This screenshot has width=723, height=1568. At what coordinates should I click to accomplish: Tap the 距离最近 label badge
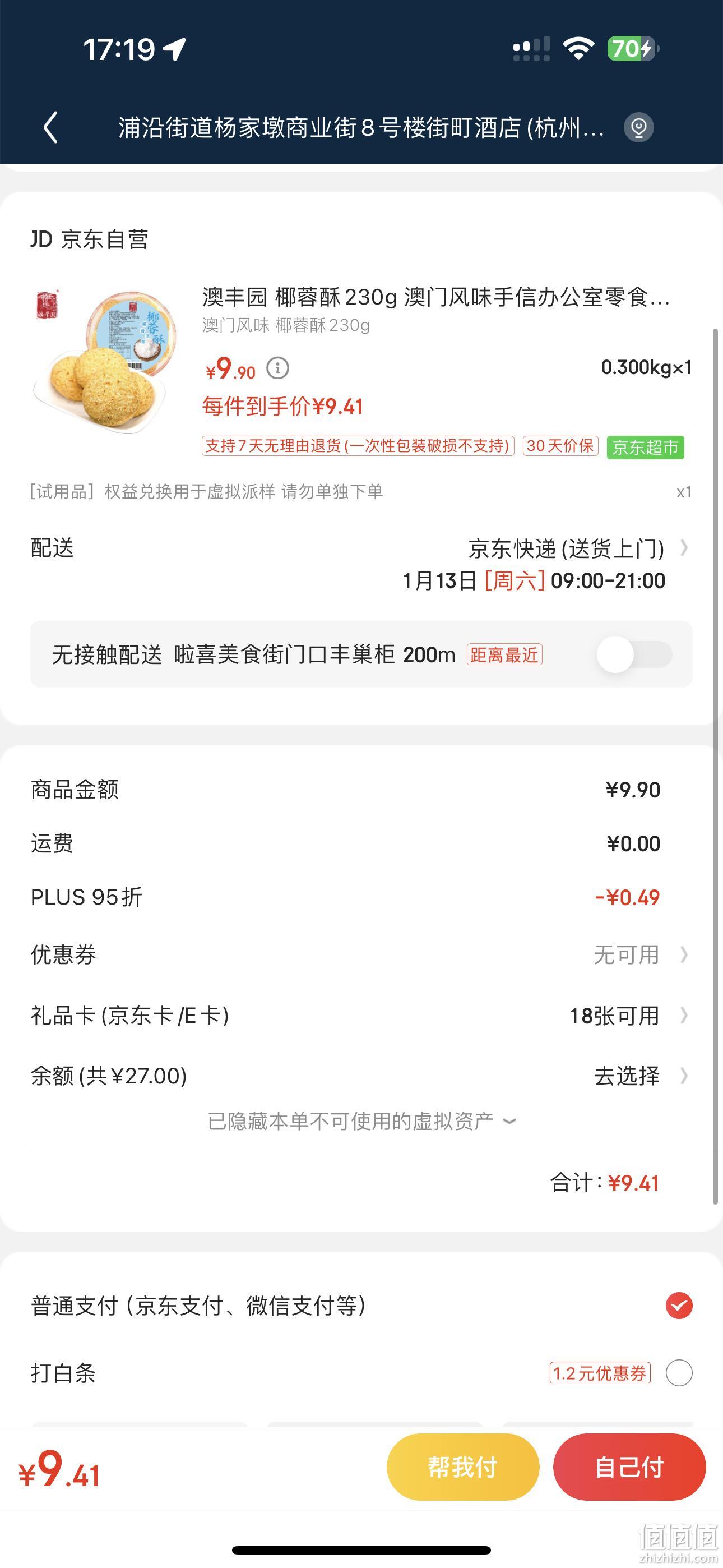coord(504,655)
